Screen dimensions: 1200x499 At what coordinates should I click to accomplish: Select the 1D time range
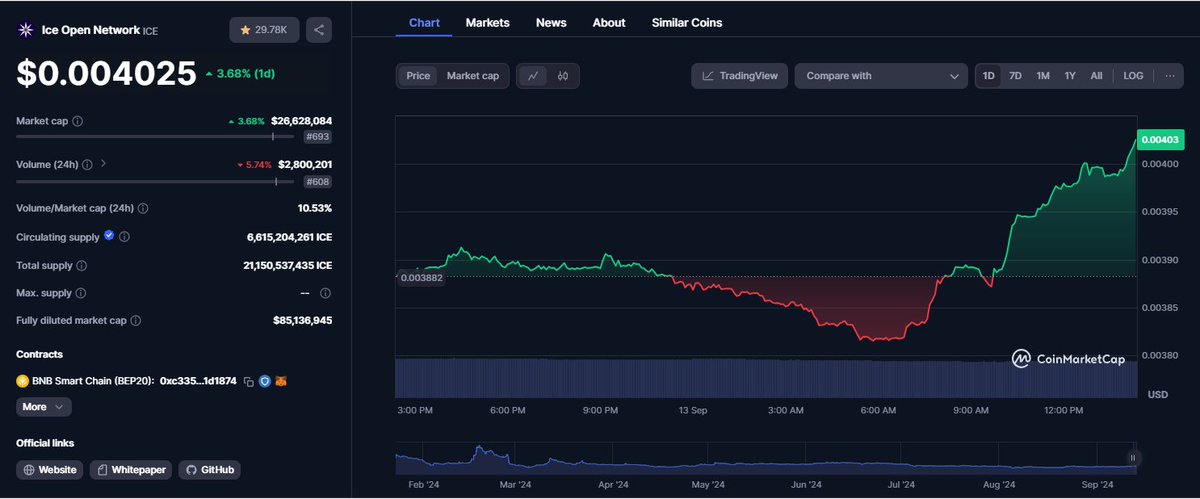(988, 76)
